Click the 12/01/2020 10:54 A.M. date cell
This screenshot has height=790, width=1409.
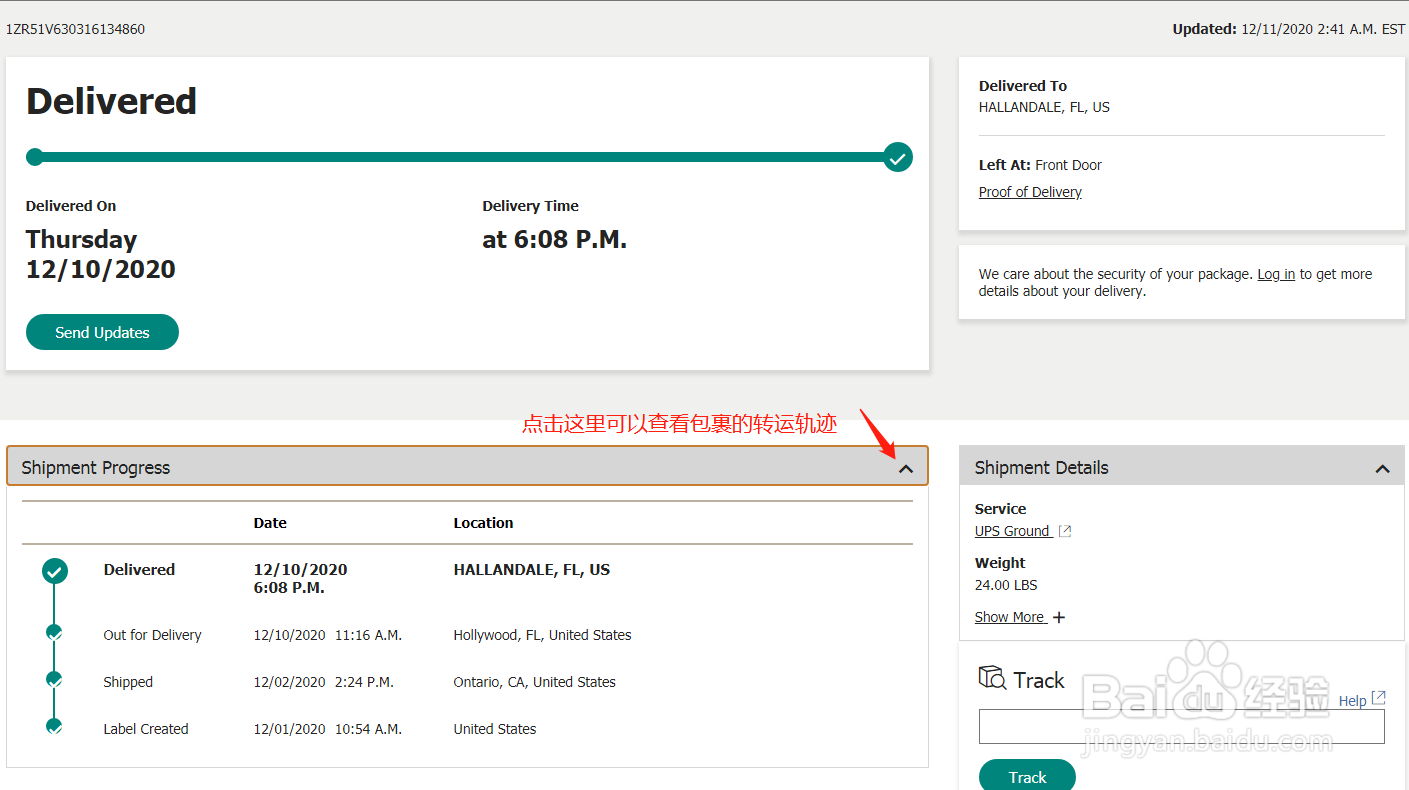pyautogui.click(x=327, y=729)
